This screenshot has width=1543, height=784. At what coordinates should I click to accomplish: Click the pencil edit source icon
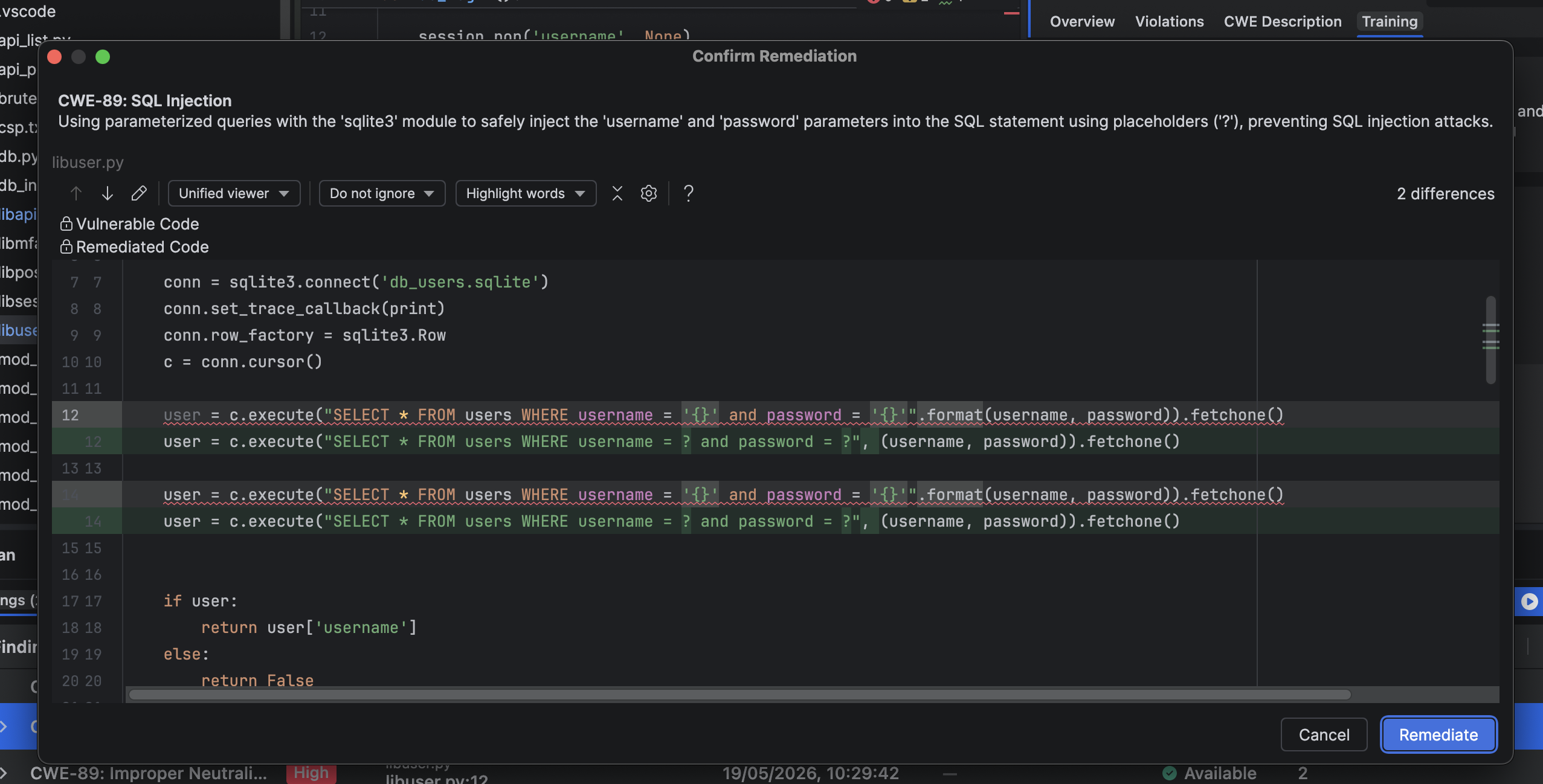tap(139, 193)
